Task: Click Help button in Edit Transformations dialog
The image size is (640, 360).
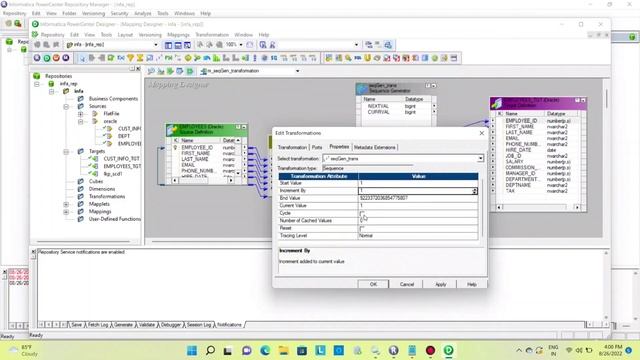Action: [x=472, y=284]
